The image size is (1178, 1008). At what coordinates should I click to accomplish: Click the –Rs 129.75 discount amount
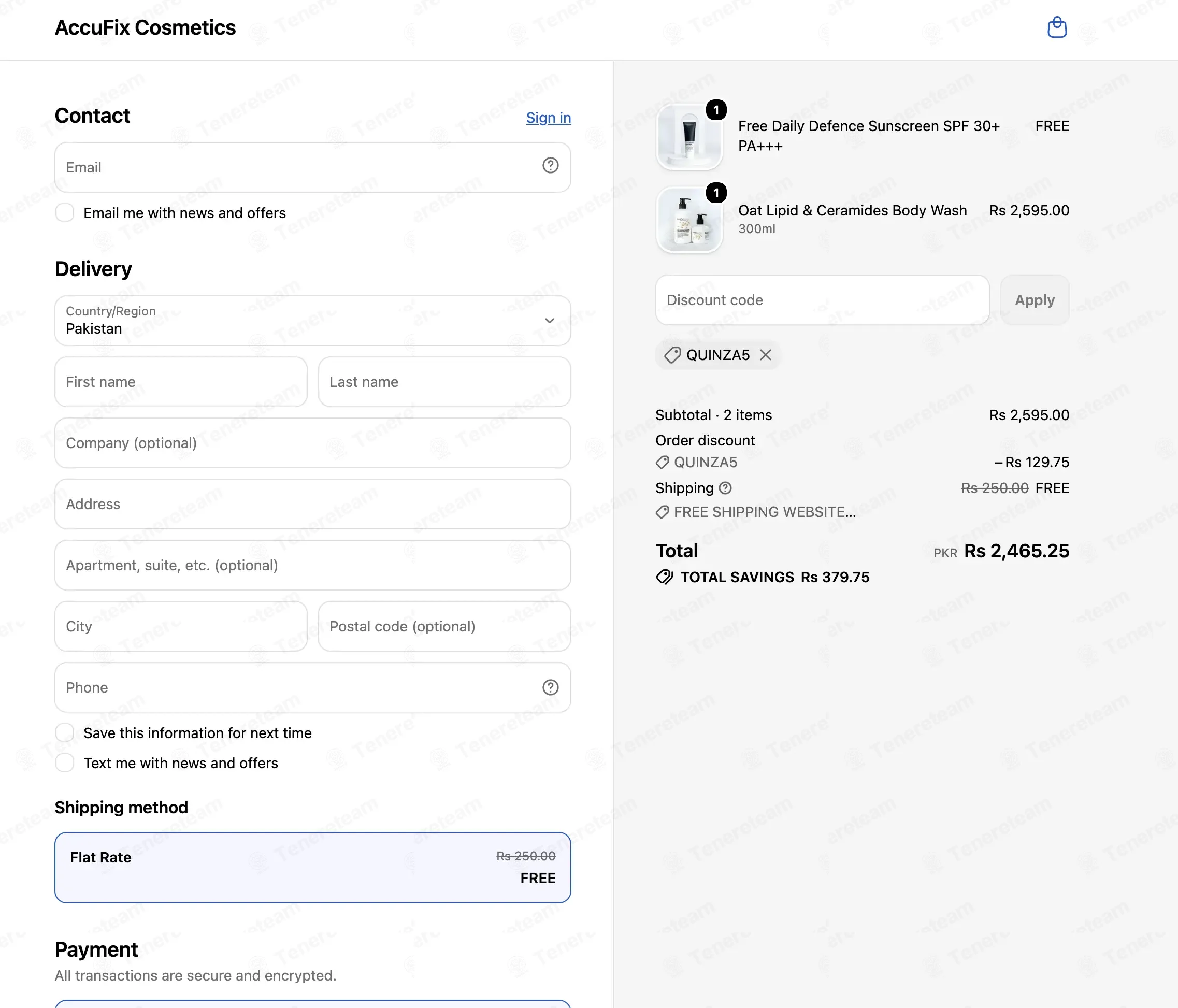(x=1032, y=462)
